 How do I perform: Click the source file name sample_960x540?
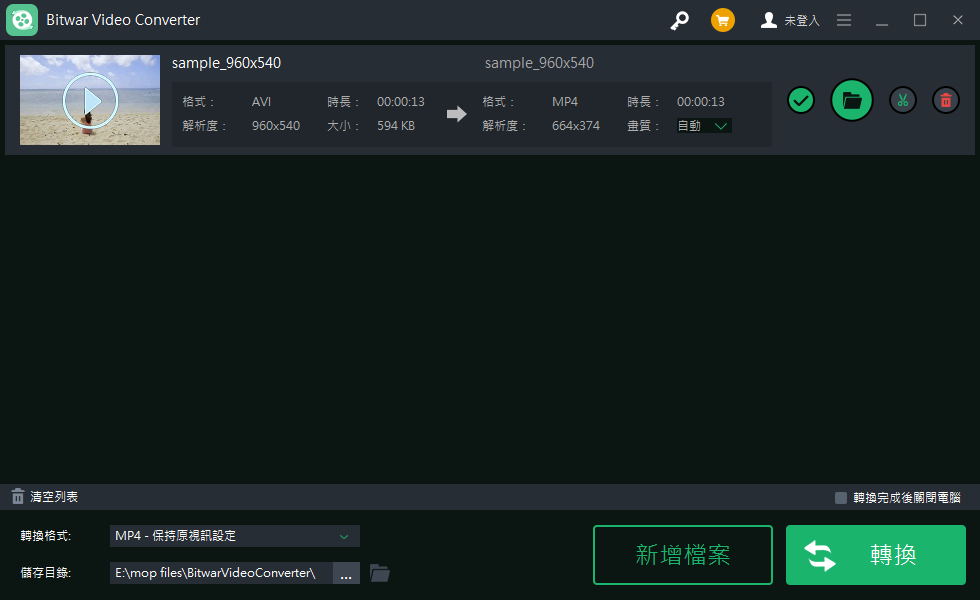tap(226, 63)
